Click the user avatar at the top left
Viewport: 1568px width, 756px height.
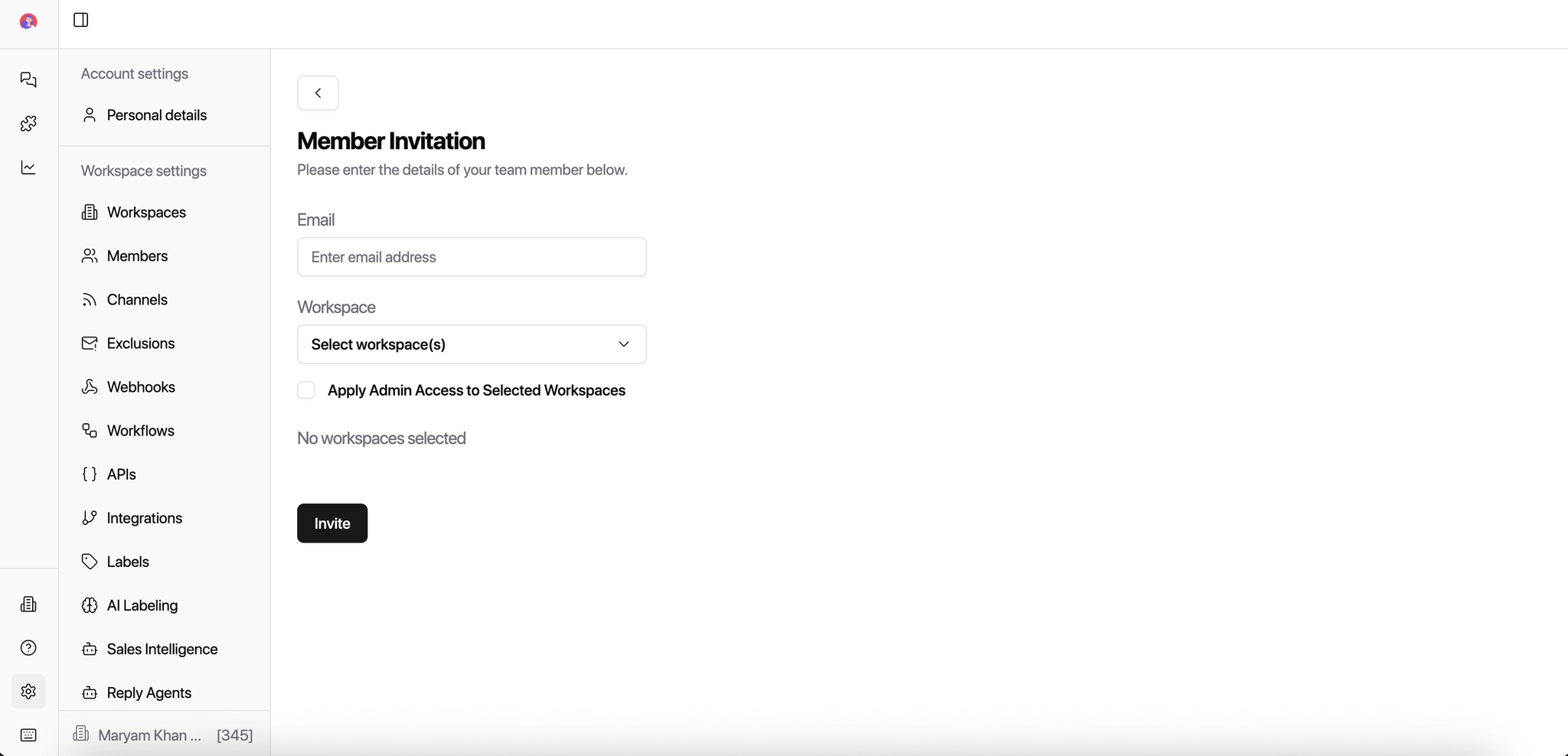[28, 21]
